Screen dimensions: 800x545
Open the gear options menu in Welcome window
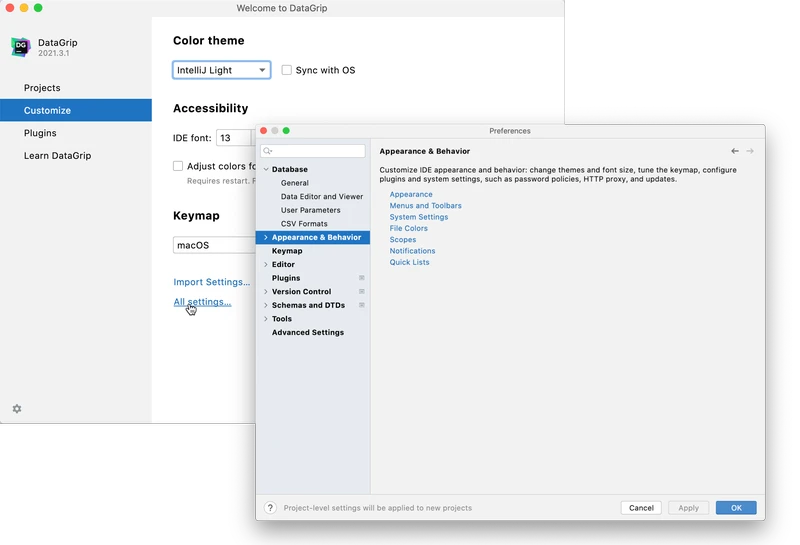pos(17,409)
